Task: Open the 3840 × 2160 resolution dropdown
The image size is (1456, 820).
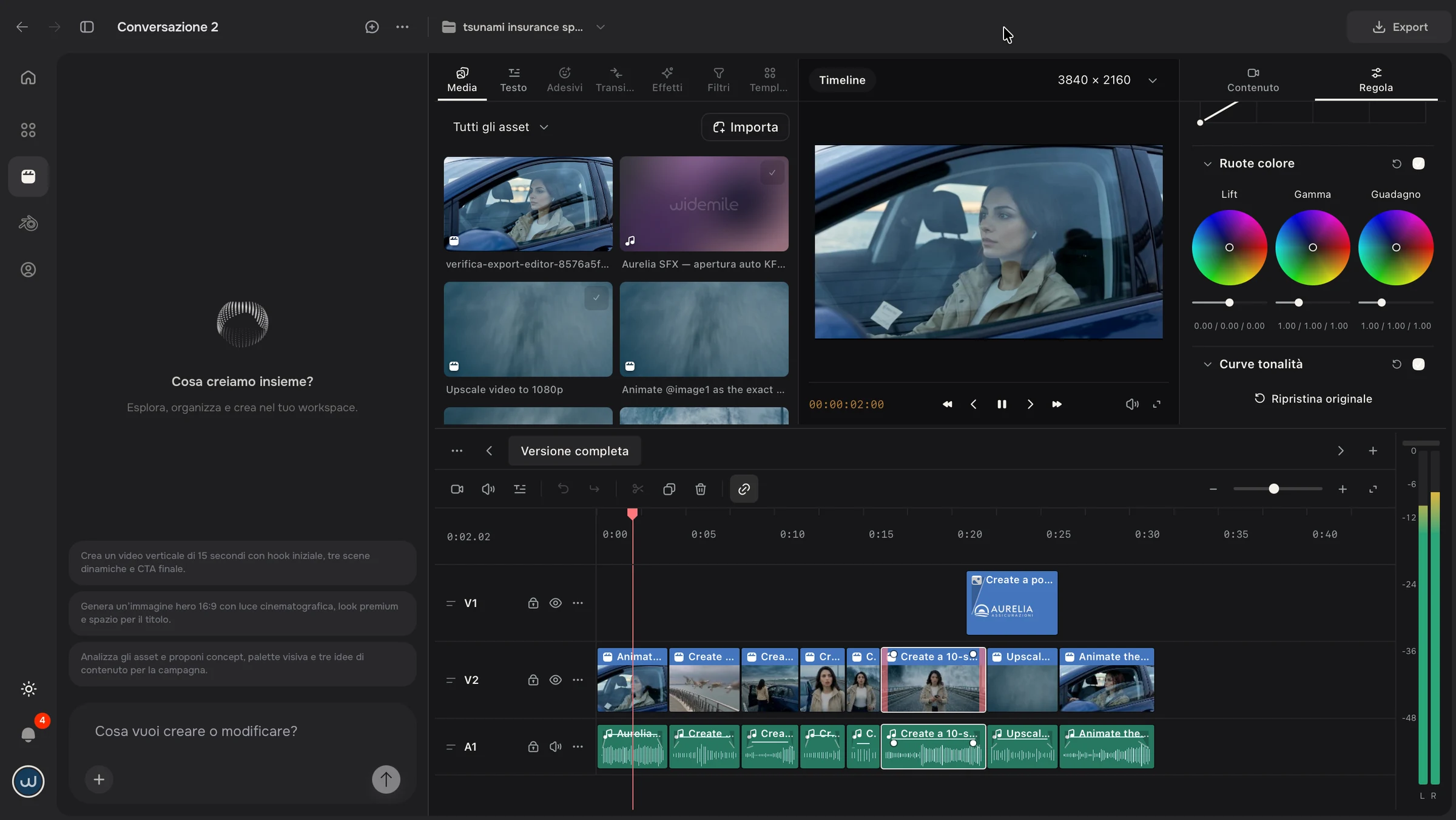Action: click(1107, 80)
